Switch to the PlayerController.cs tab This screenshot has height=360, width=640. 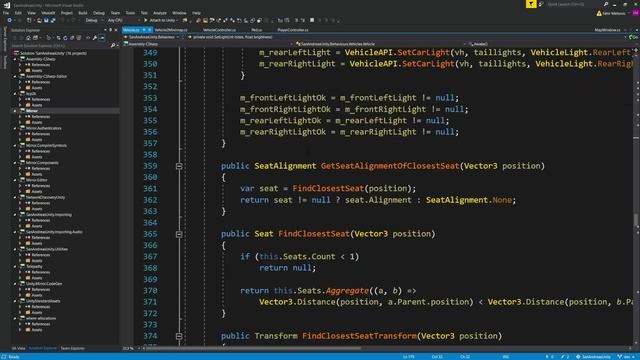pyautogui.click(x=293, y=30)
